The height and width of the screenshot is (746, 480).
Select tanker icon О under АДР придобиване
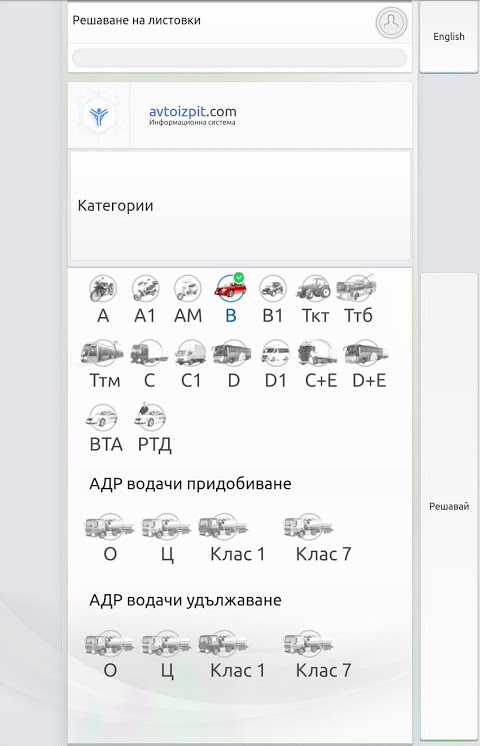pos(110,527)
